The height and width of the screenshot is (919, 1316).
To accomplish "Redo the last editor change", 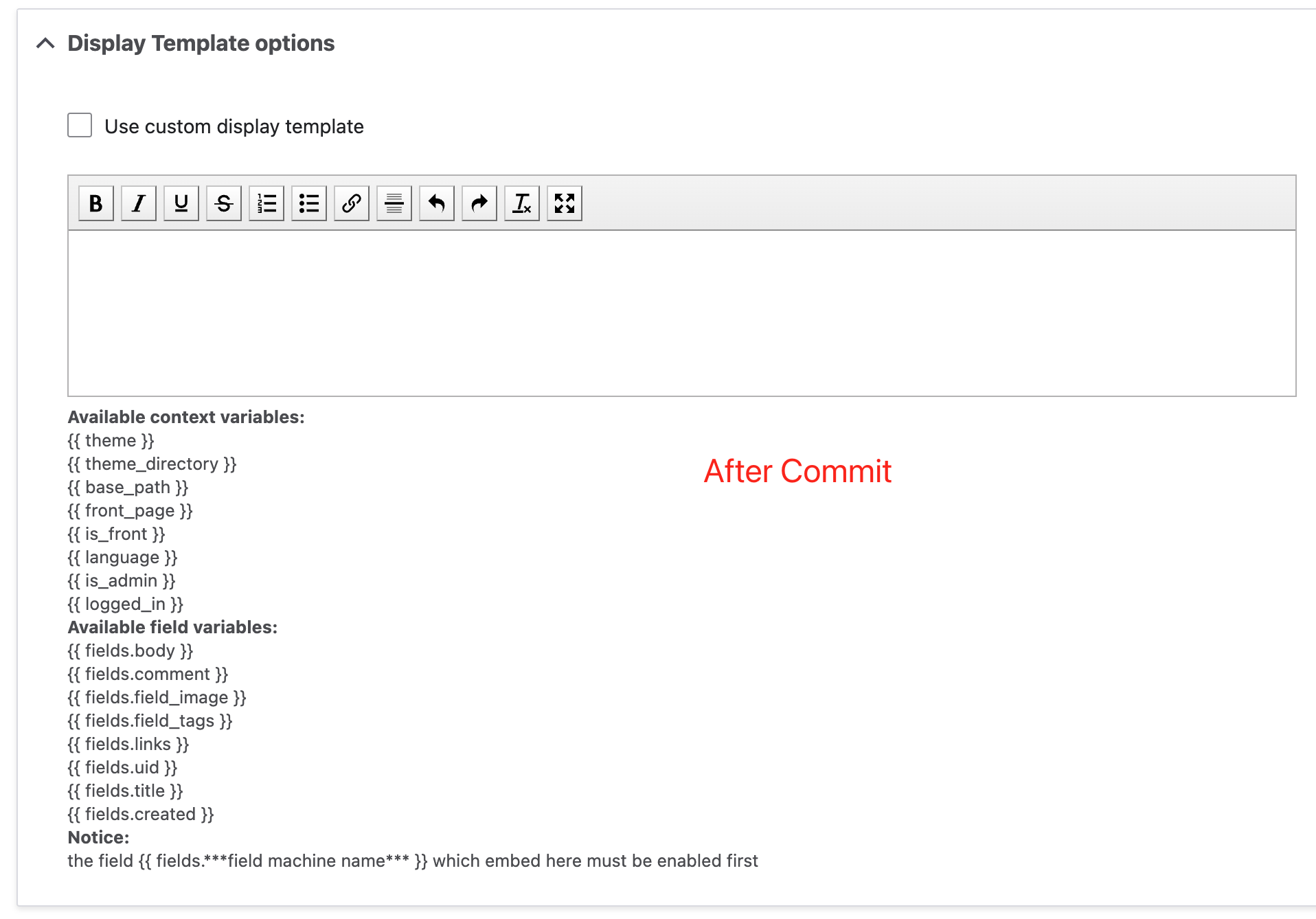I will point(479,203).
